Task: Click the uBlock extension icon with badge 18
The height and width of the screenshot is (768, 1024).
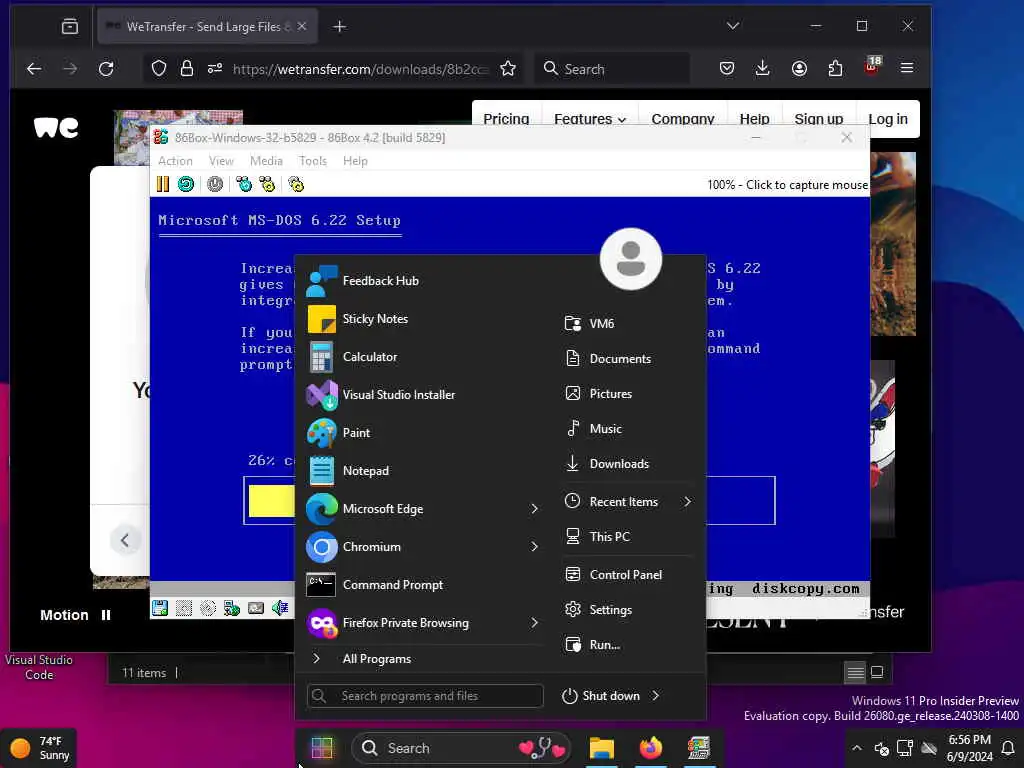Action: pyautogui.click(x=872, y=66)
